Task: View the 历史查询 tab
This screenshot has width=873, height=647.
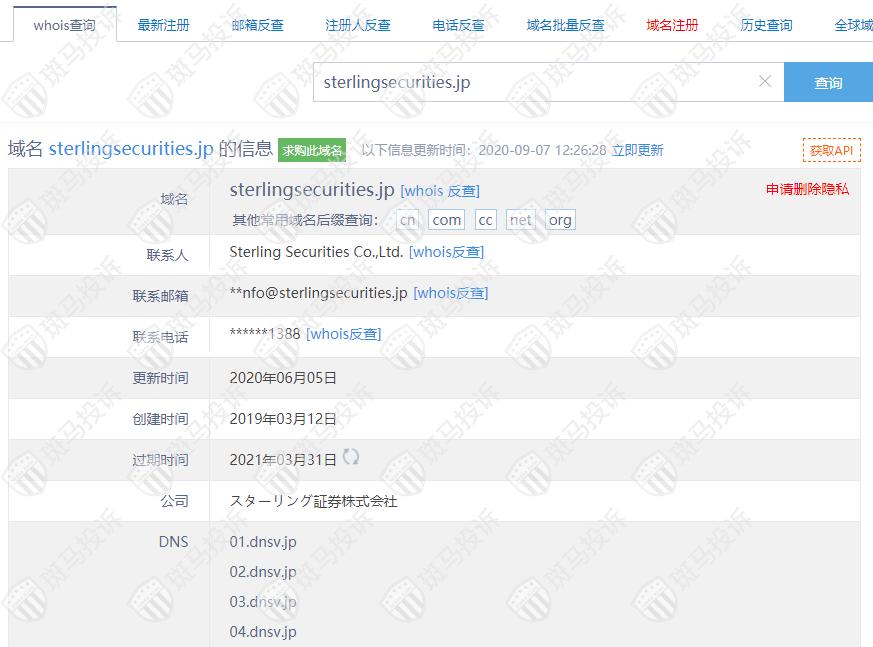Action: (766, 25)
